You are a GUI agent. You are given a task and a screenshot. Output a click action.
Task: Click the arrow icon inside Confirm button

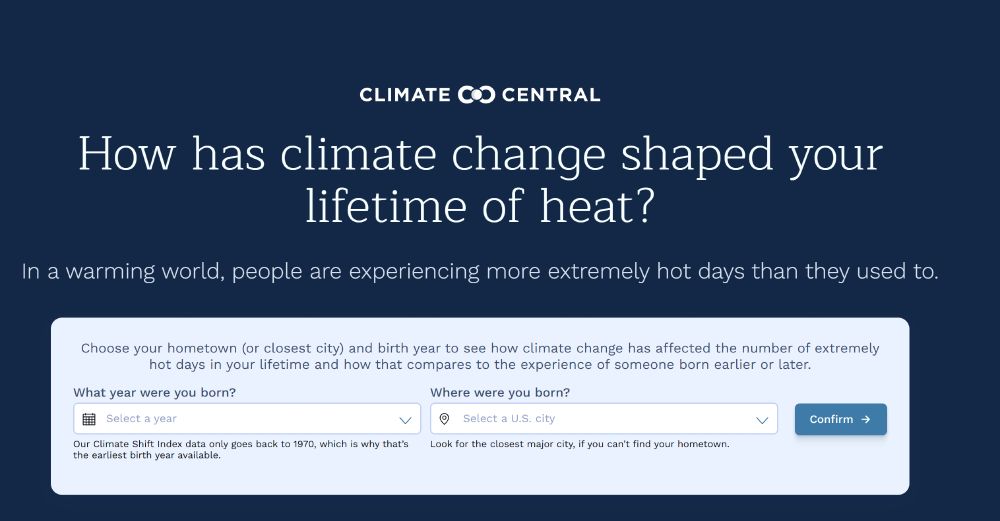click(866, 420)
